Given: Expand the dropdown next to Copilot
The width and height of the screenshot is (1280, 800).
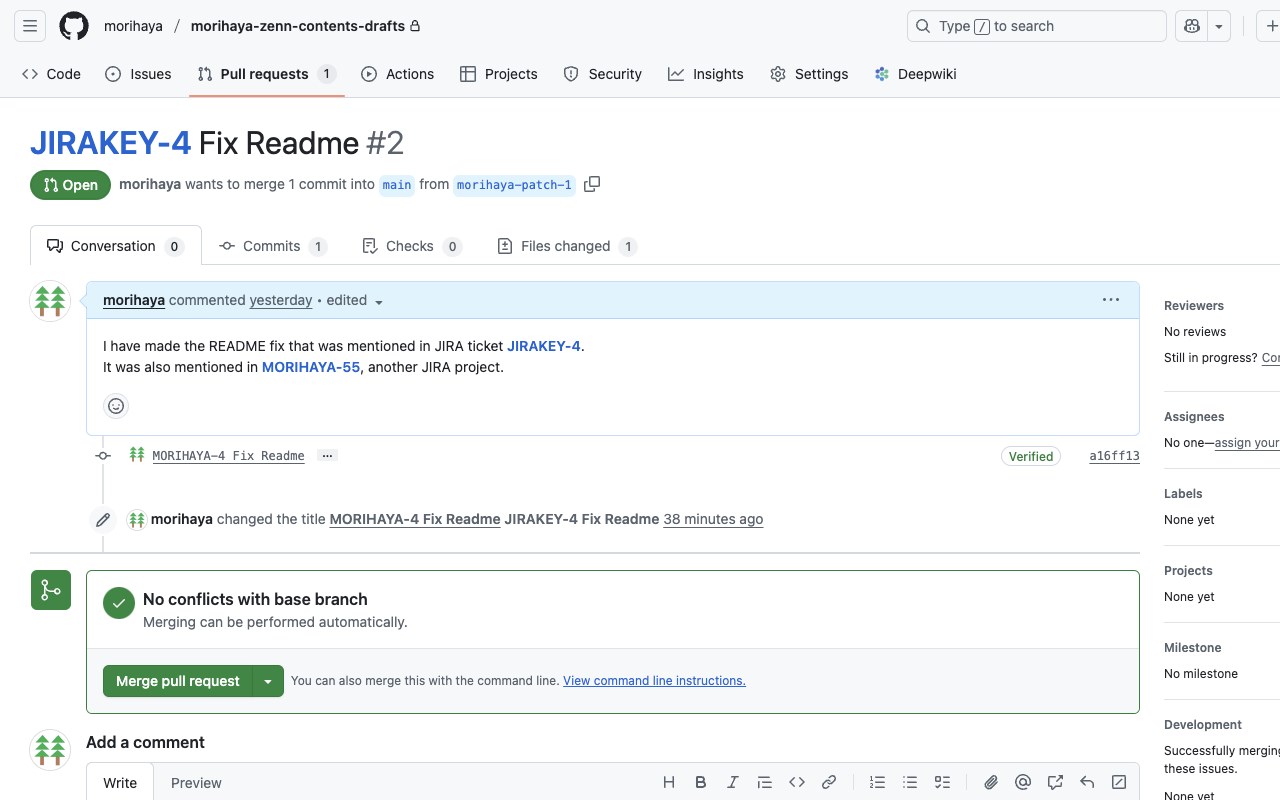Looking at the screenshot, I should (x=1218, y=26).
